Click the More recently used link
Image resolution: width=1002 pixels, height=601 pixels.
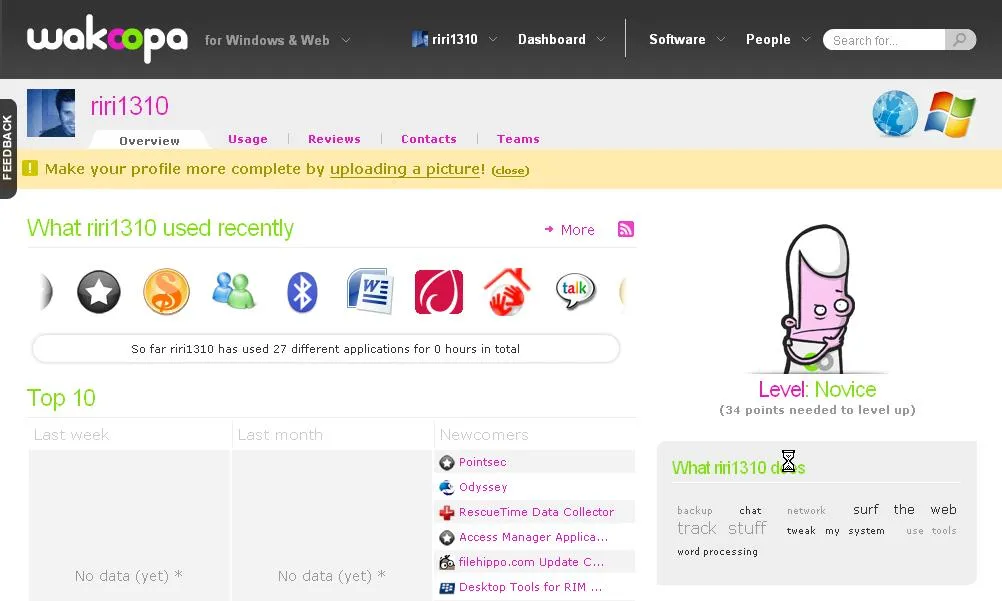(570, 230)
